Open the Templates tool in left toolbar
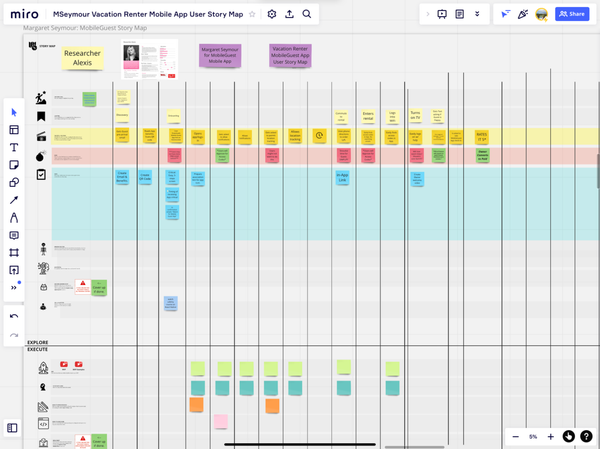This screenshot has width=600, height=449. (14, 130)
